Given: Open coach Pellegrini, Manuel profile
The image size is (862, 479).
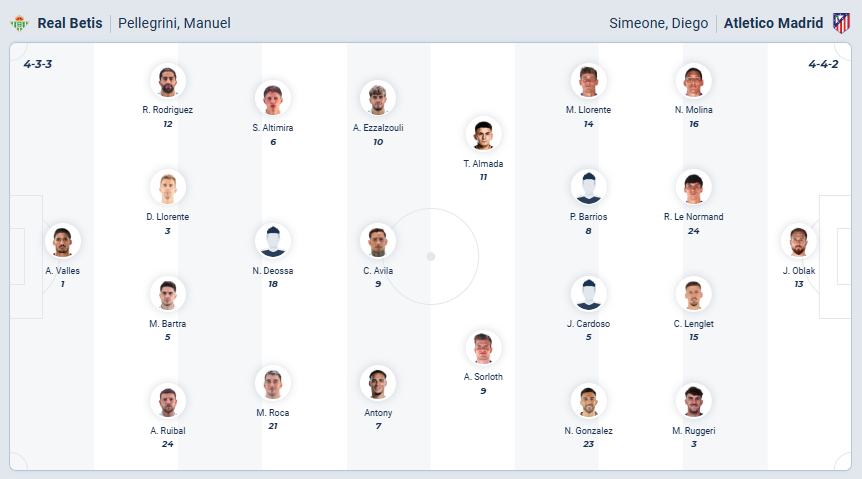Looking at the screenshot, I should pos(174,23).
